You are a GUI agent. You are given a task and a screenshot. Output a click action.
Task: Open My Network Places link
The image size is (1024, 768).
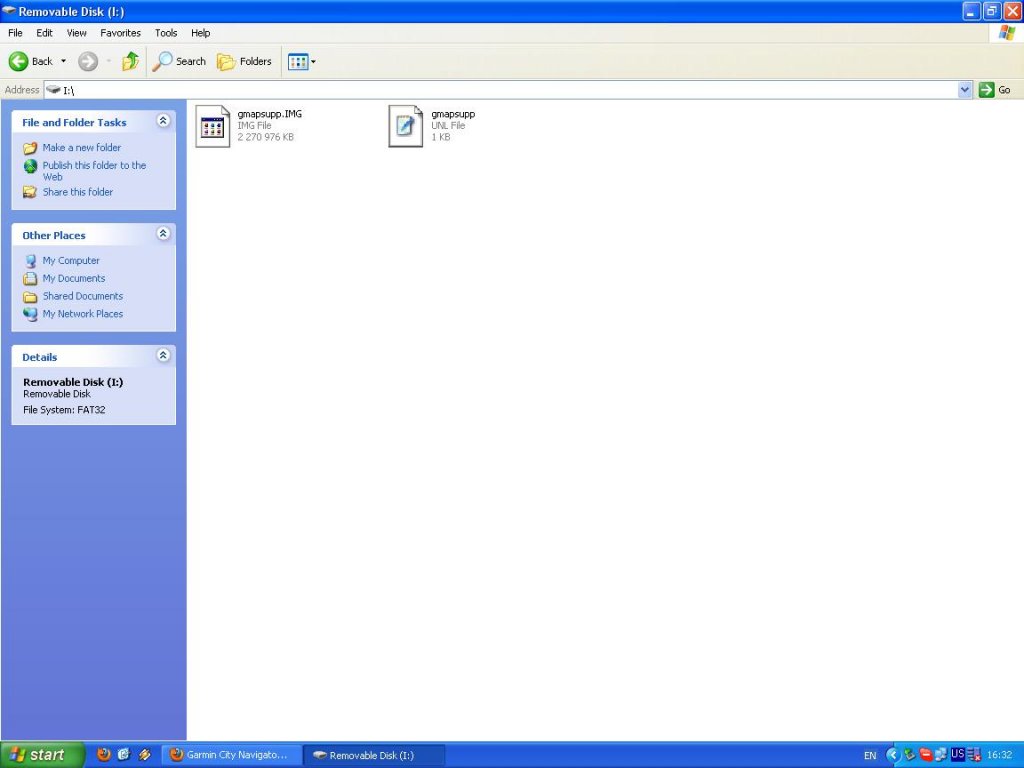pyautogui.click(x=83, y=313)
